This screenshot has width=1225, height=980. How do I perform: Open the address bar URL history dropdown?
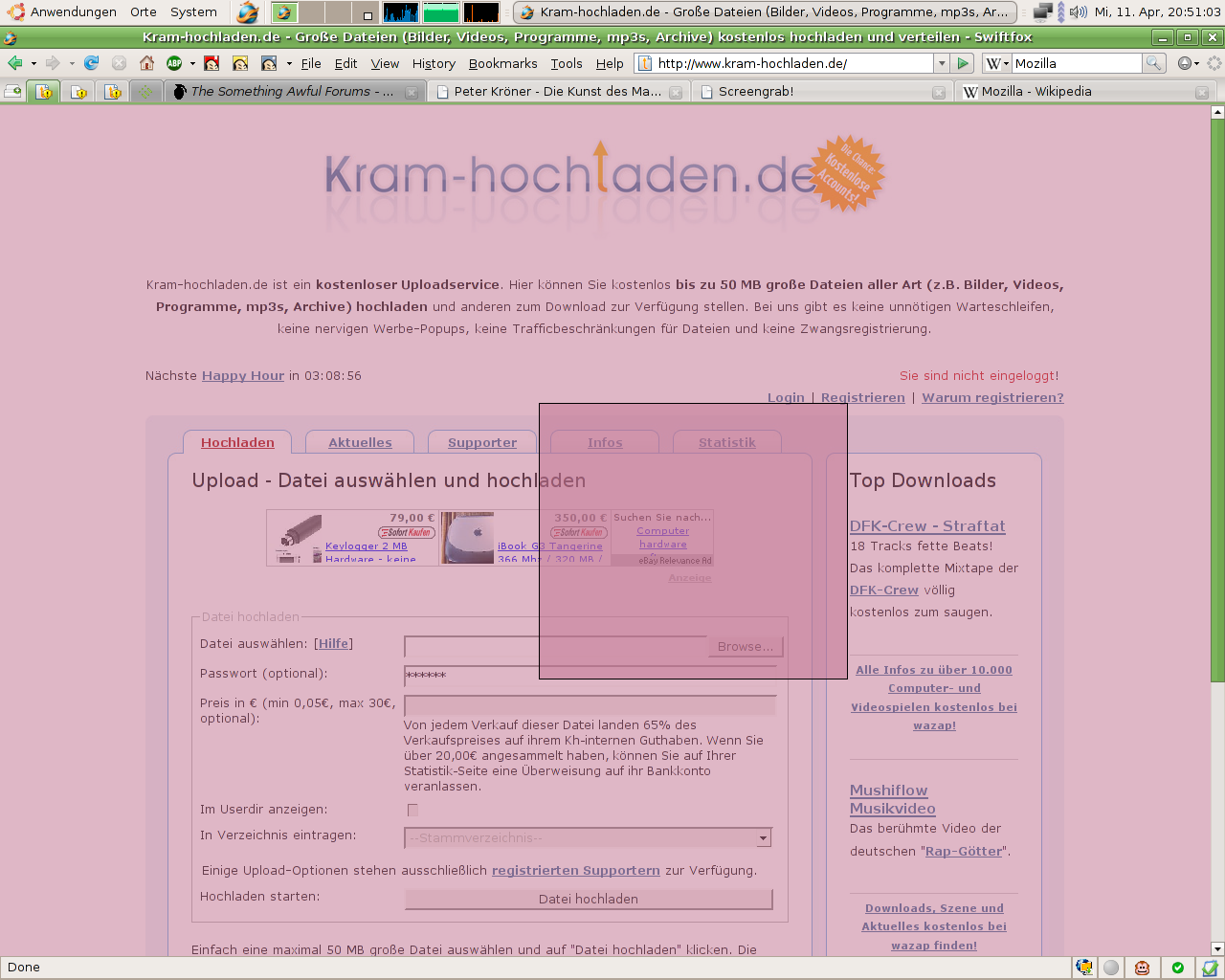tap(942, 63)
